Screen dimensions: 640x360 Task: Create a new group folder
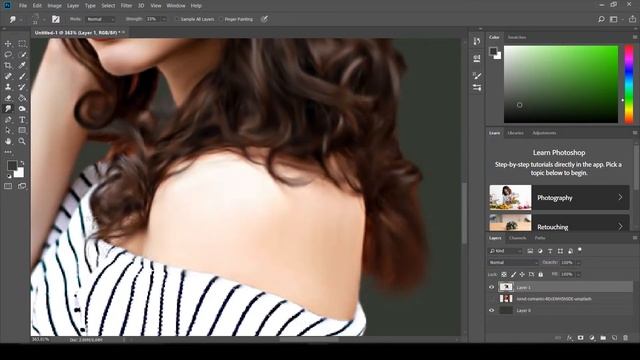point(603,338)
